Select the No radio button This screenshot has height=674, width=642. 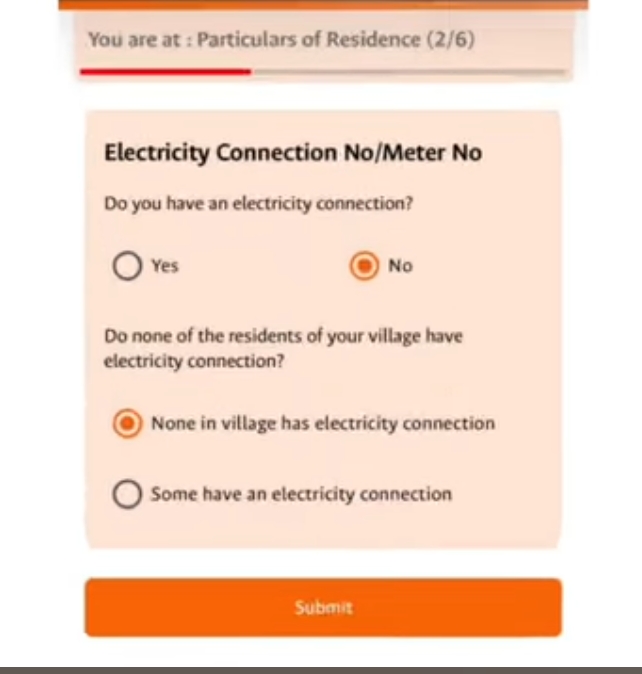click(364, 266)
